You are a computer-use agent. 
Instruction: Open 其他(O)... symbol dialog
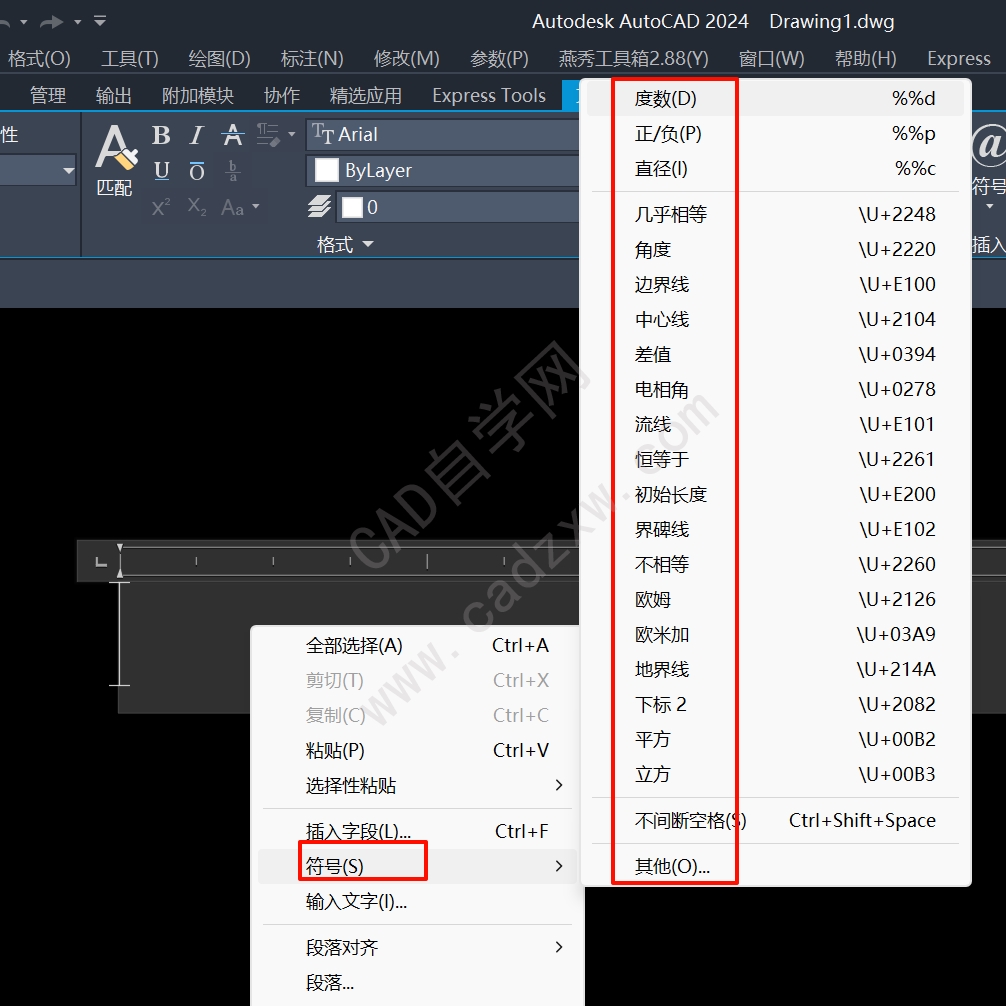coord(775,867)
